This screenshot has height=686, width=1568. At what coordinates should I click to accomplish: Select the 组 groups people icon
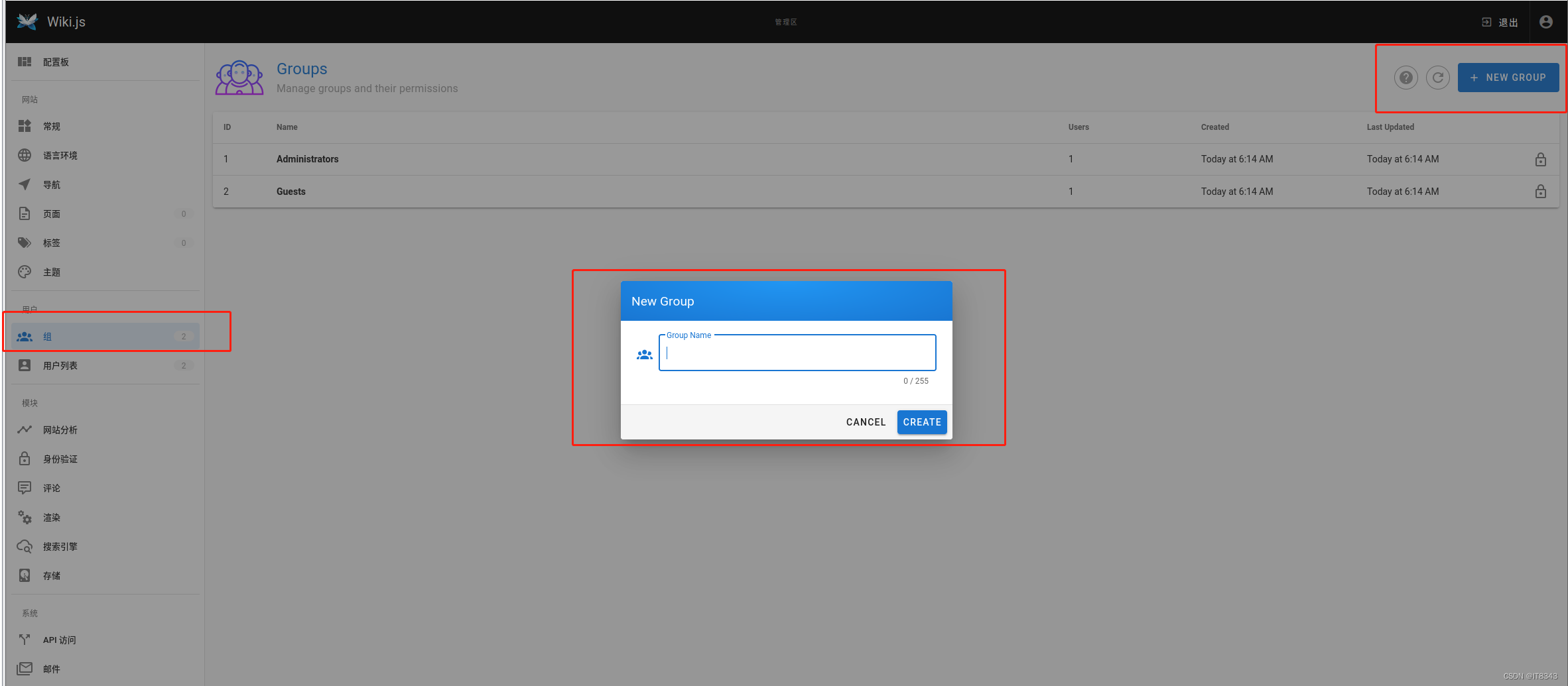(x=25, y=337)
